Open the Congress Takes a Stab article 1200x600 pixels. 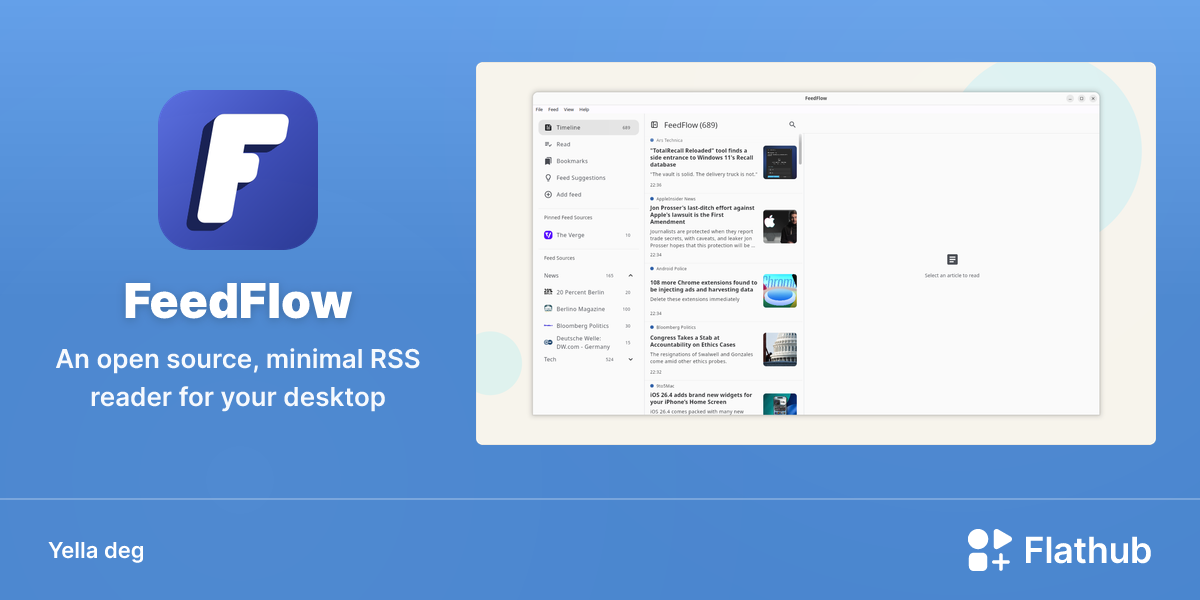tap(723, 349)
